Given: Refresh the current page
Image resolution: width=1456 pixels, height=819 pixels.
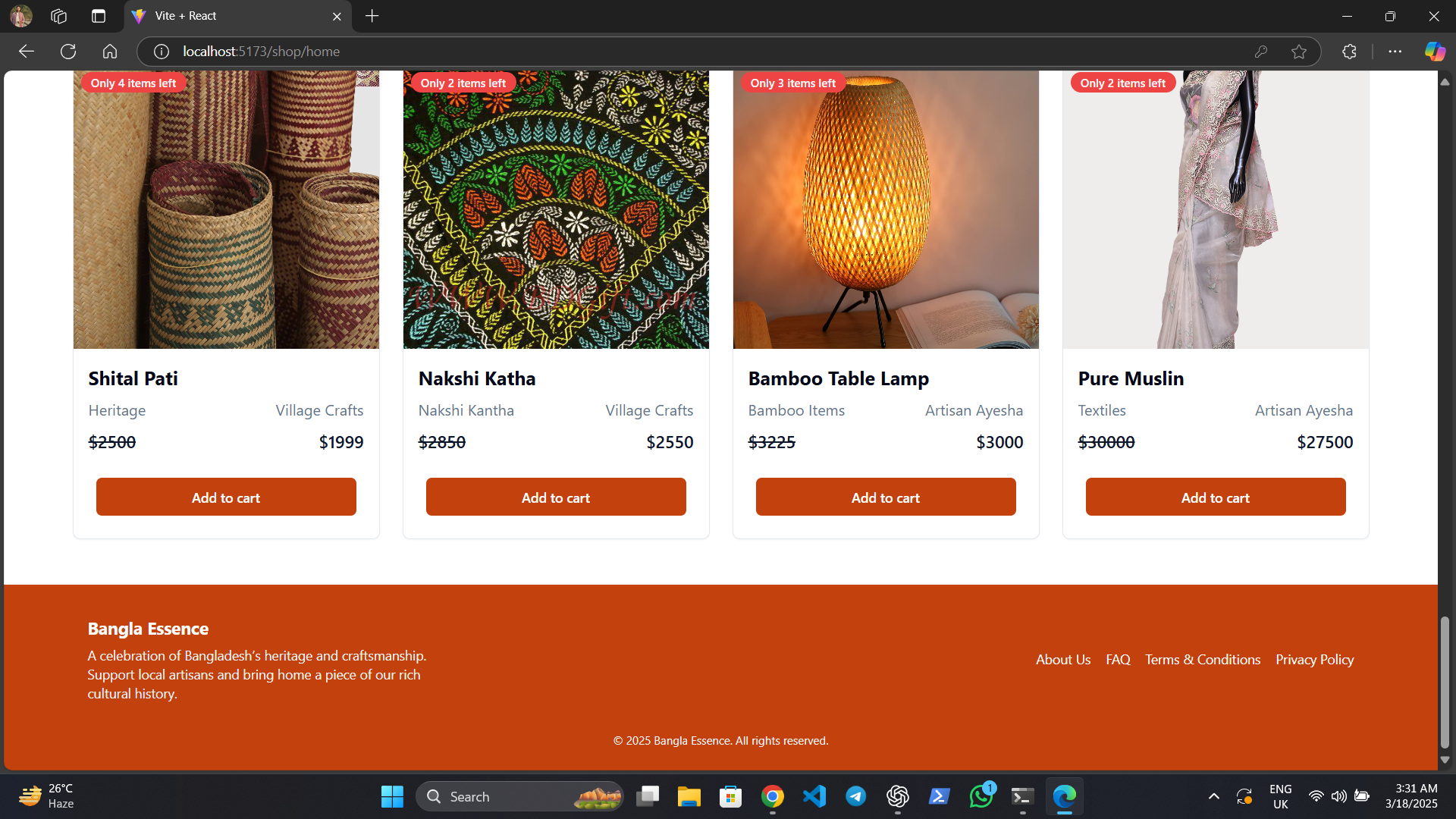Looking at the screenshot, I should 67,52.
